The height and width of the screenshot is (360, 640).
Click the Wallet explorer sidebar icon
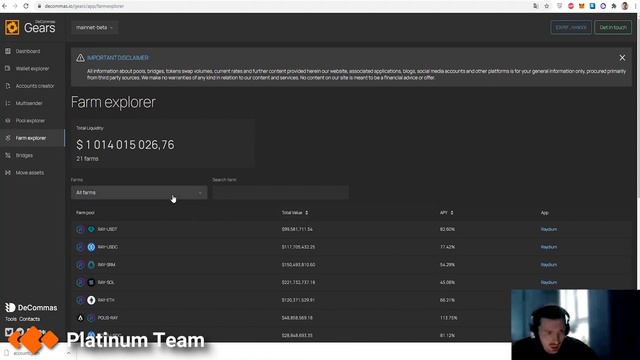pyautogui.click(x=8, y=69)
